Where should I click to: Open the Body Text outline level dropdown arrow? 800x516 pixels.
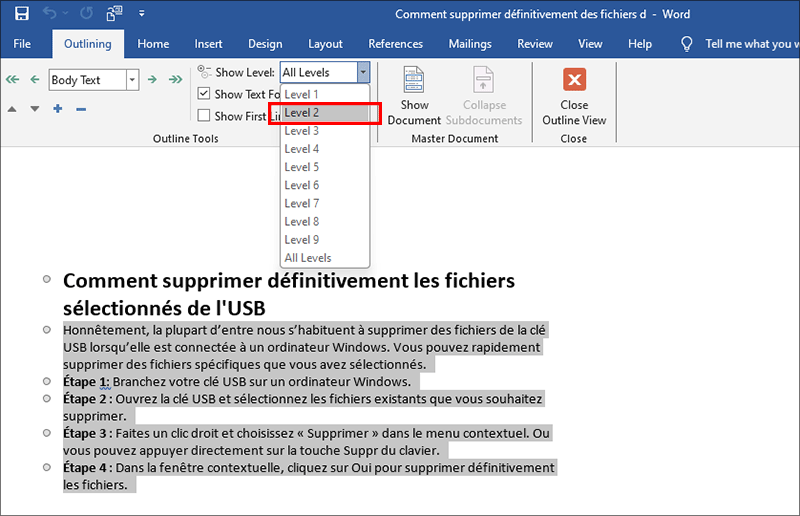pyautogui.click(x=133, y=80)
